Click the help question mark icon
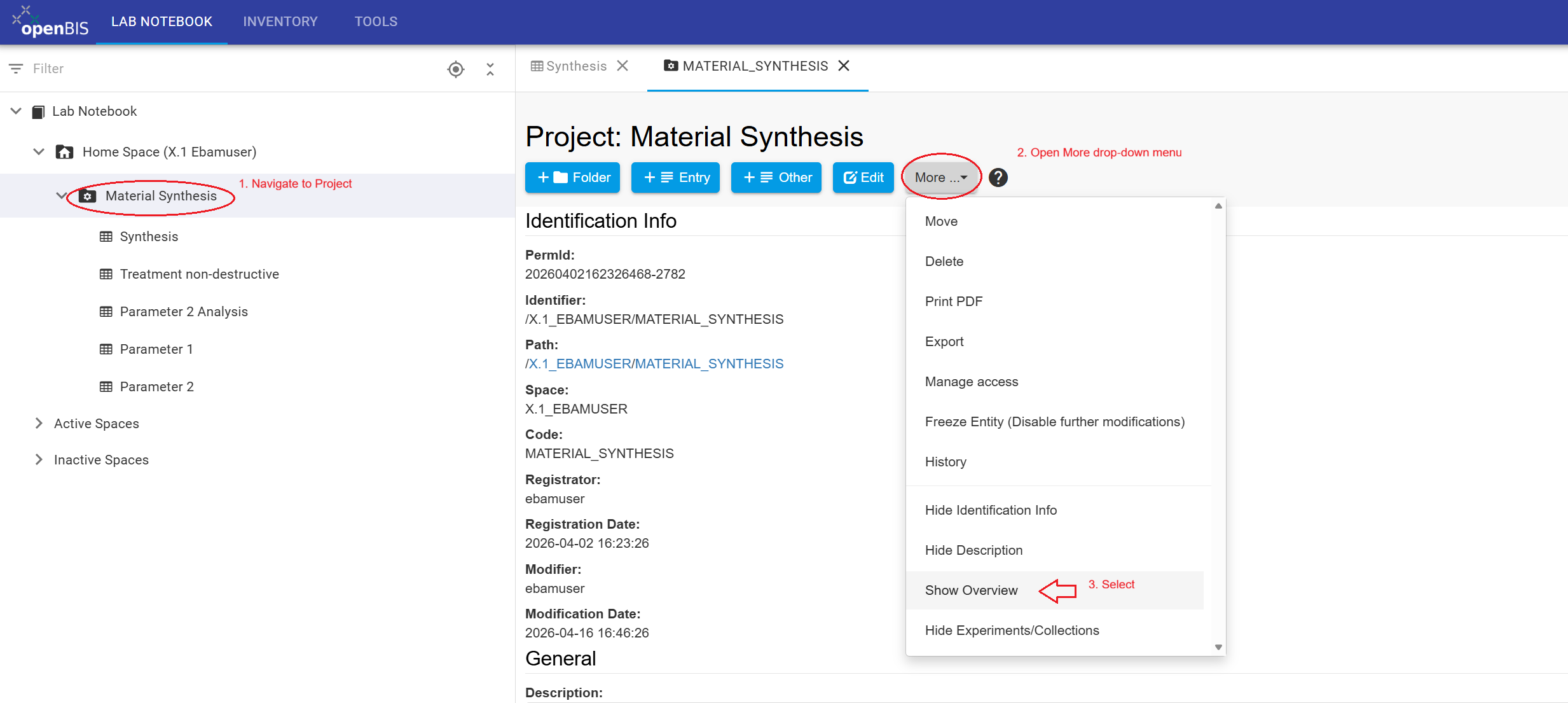Image resolution: width=1568 pixels, height=703 pixels. click(998, 177)
